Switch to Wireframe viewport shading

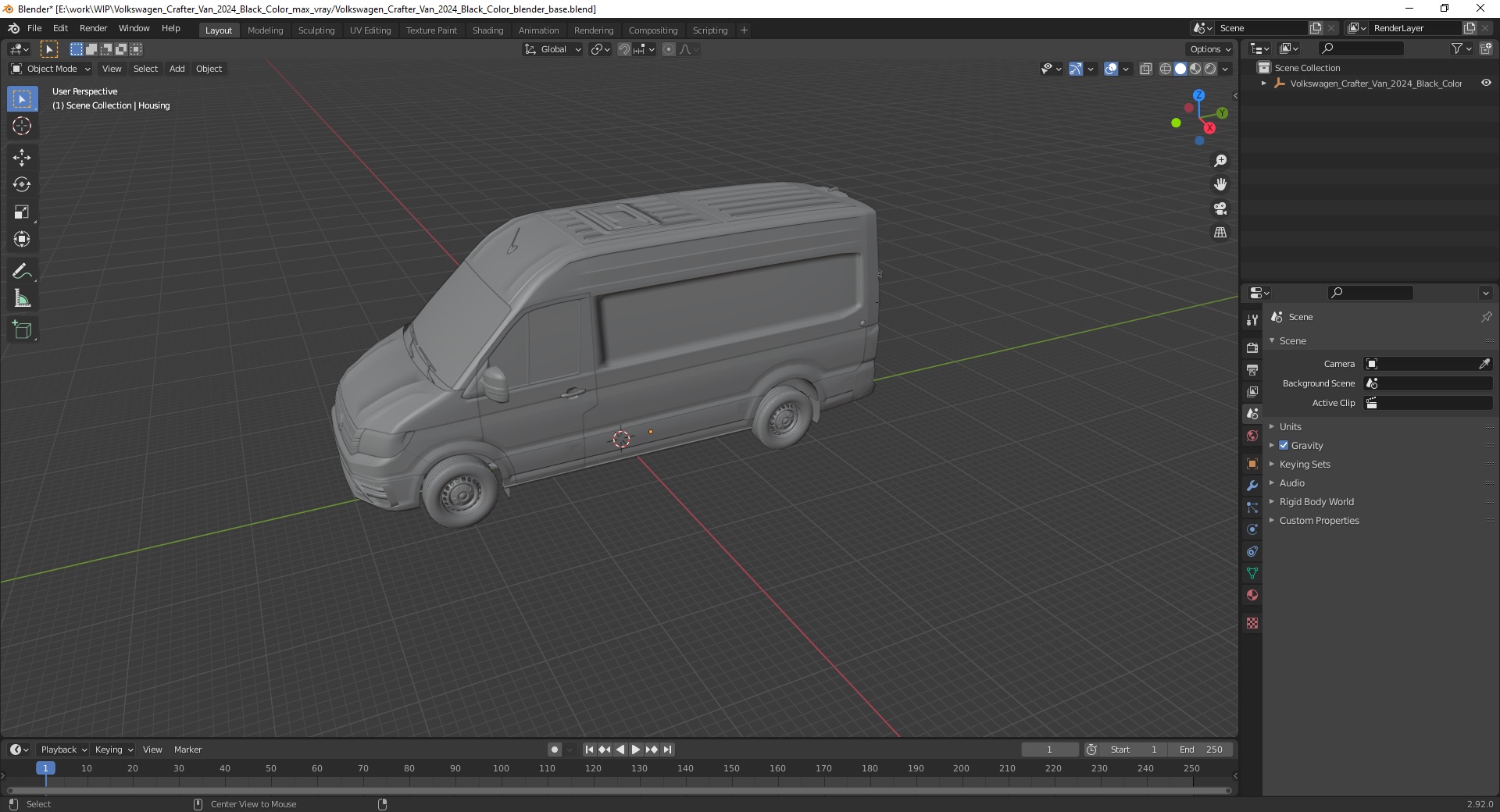click(x=1166, y=69)
